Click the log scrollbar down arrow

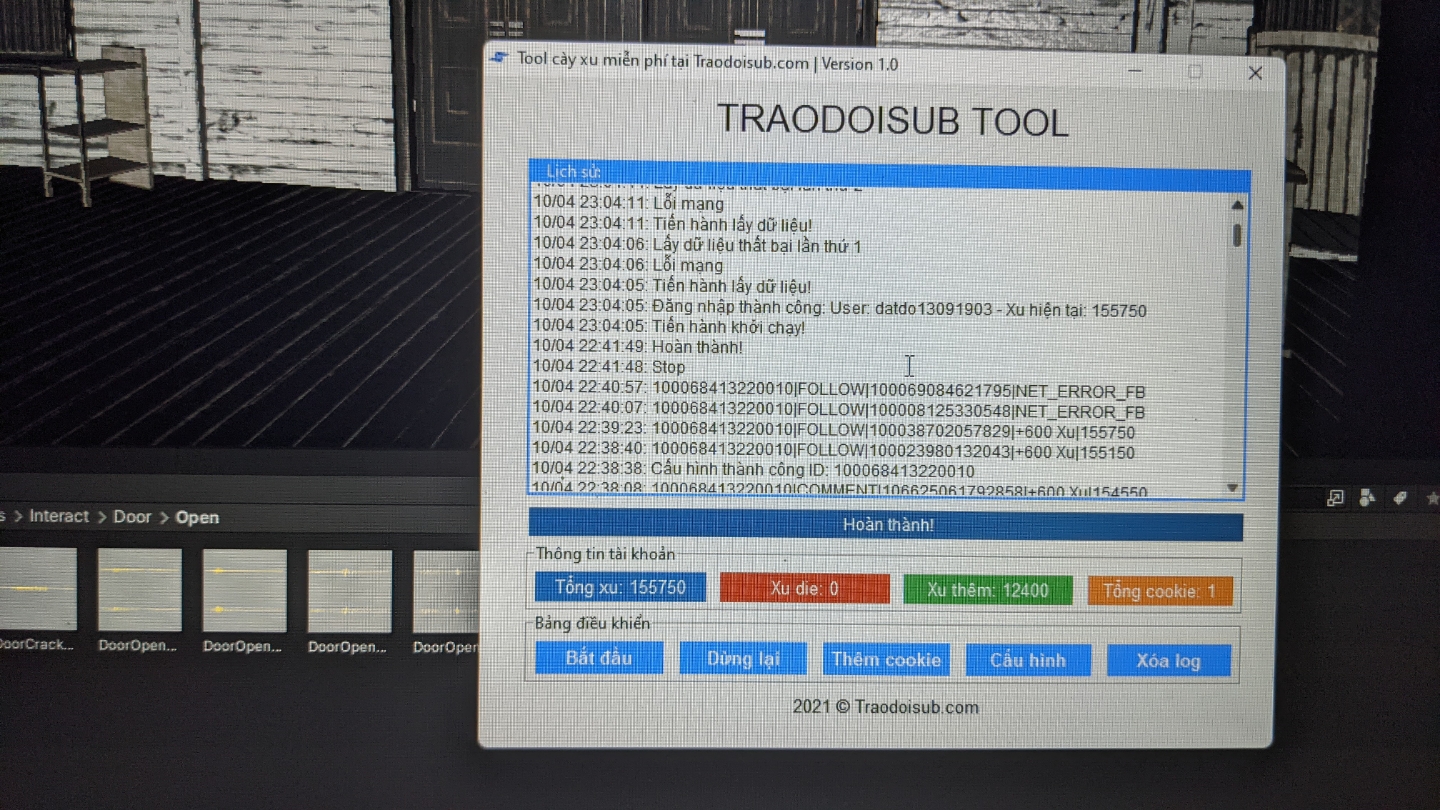(1233, 488)
